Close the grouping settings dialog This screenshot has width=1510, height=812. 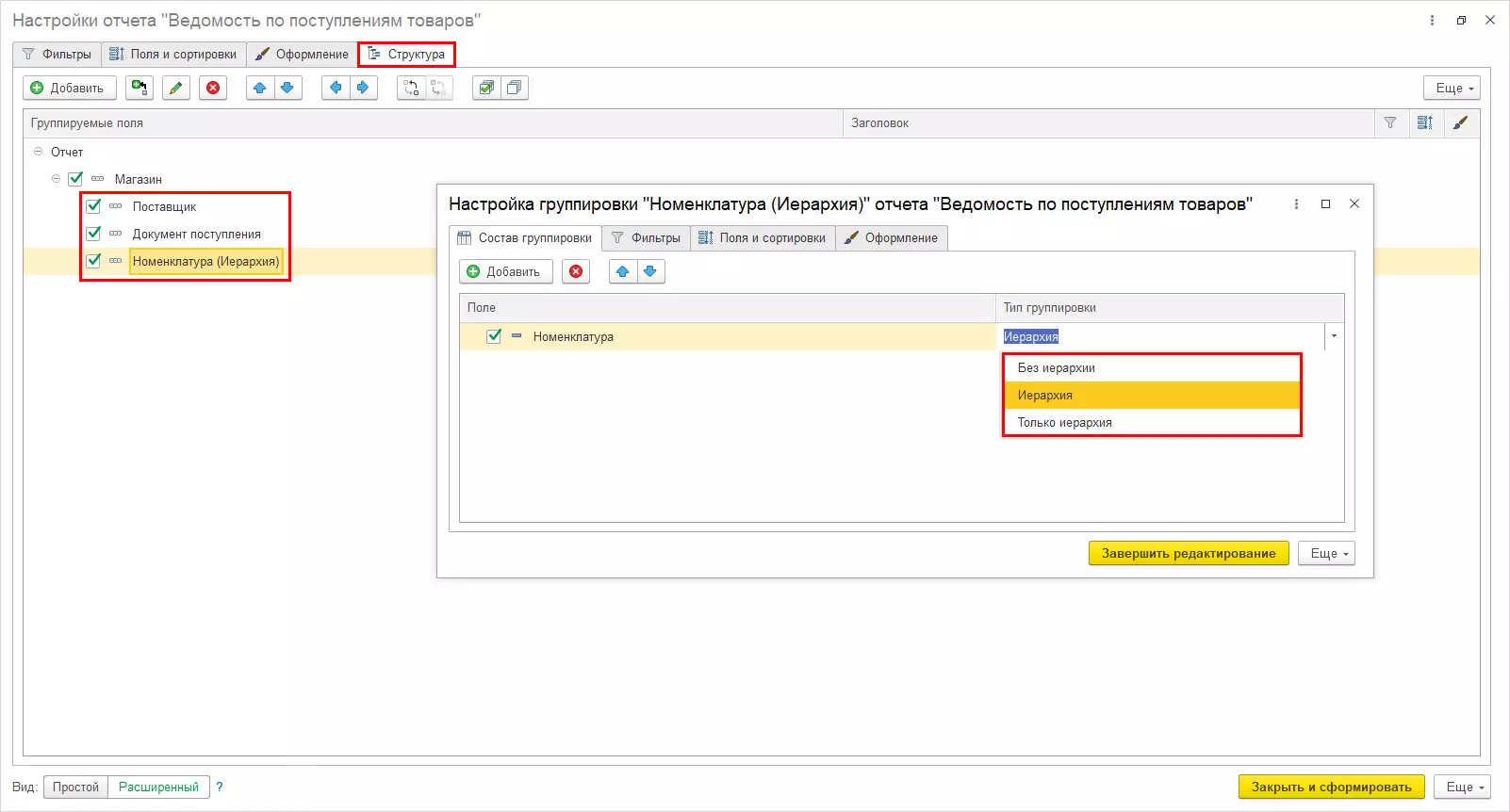click(1354, 203)
